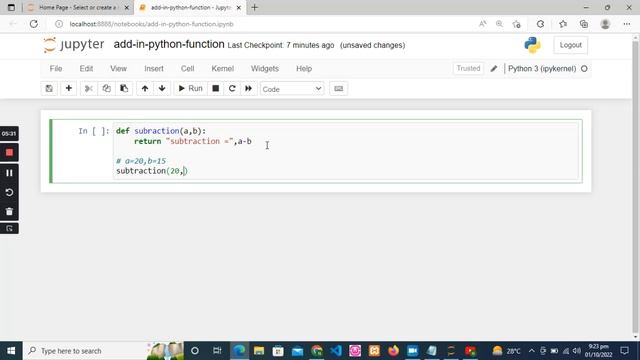640x360 pixels.
Task: Copy the selected cells icon
Action: click(107, 89)
